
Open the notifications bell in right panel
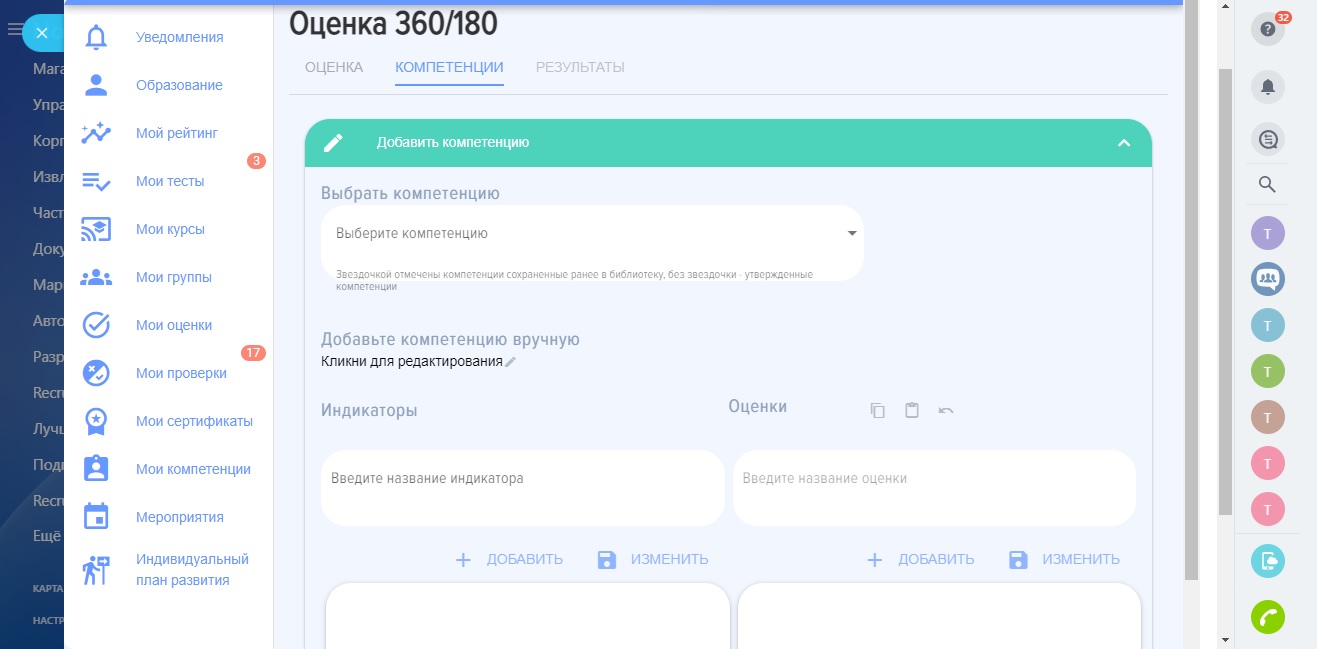[1267, 87]
